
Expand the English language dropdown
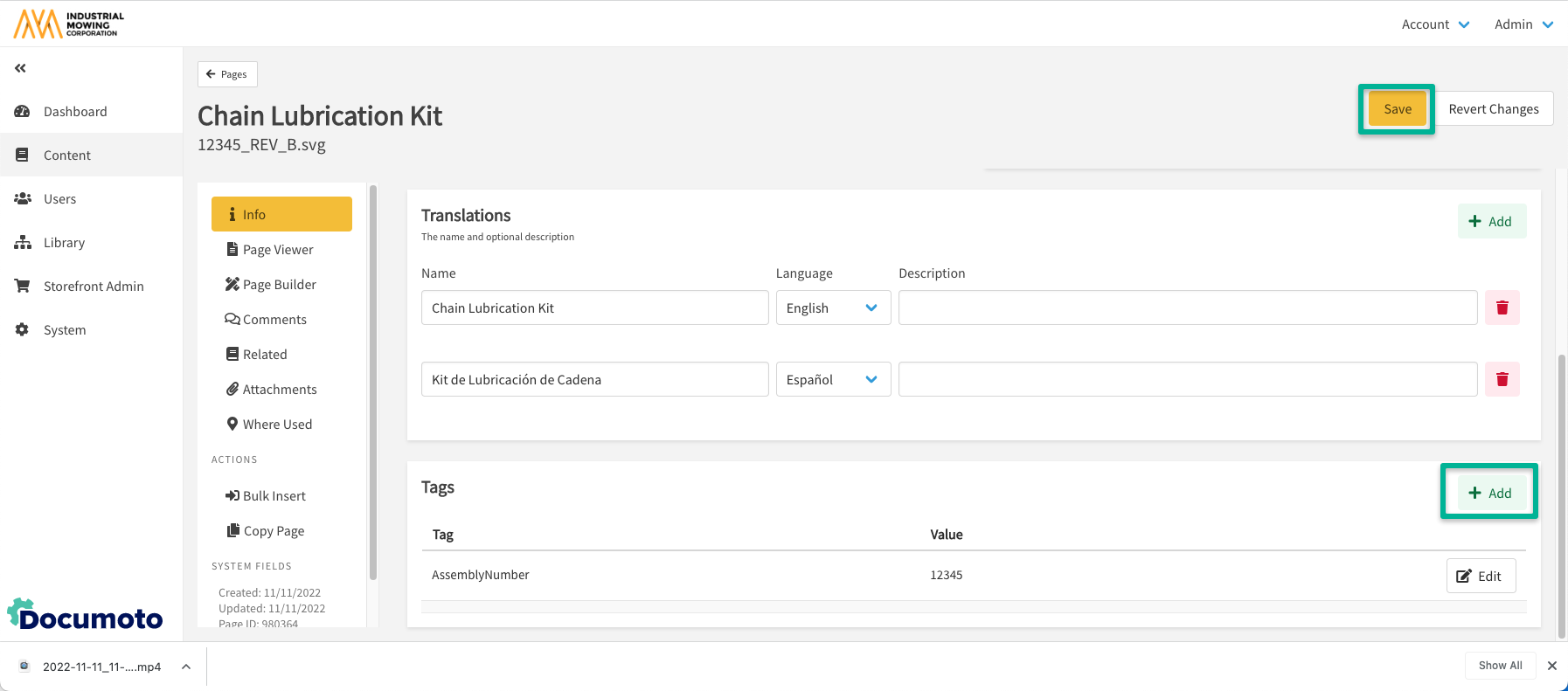pyautogui.click(x=833, y=307)
